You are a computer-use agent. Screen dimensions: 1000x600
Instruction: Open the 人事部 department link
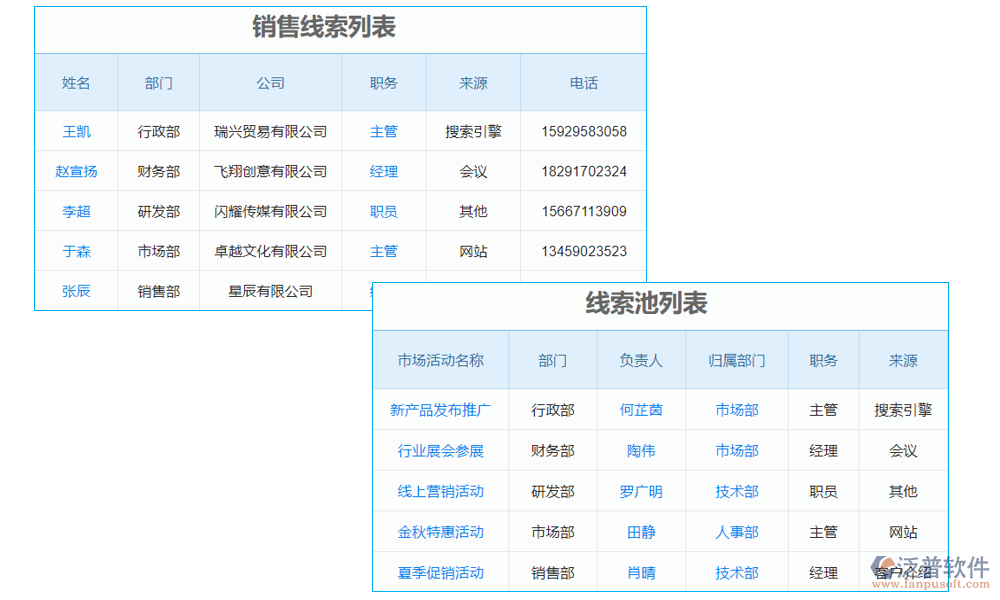[737, 531]
